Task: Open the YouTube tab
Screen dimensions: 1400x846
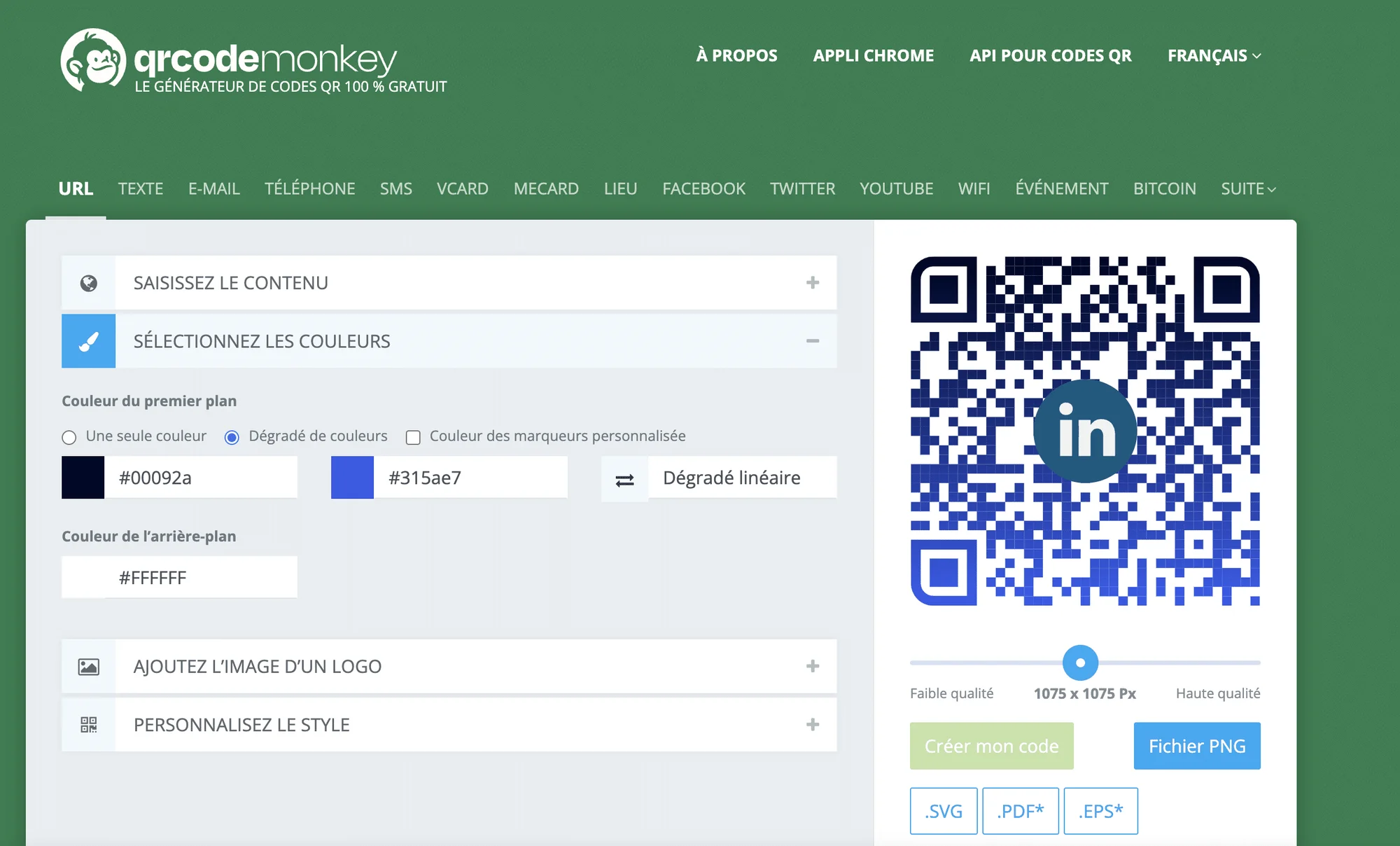Action: 897,188
